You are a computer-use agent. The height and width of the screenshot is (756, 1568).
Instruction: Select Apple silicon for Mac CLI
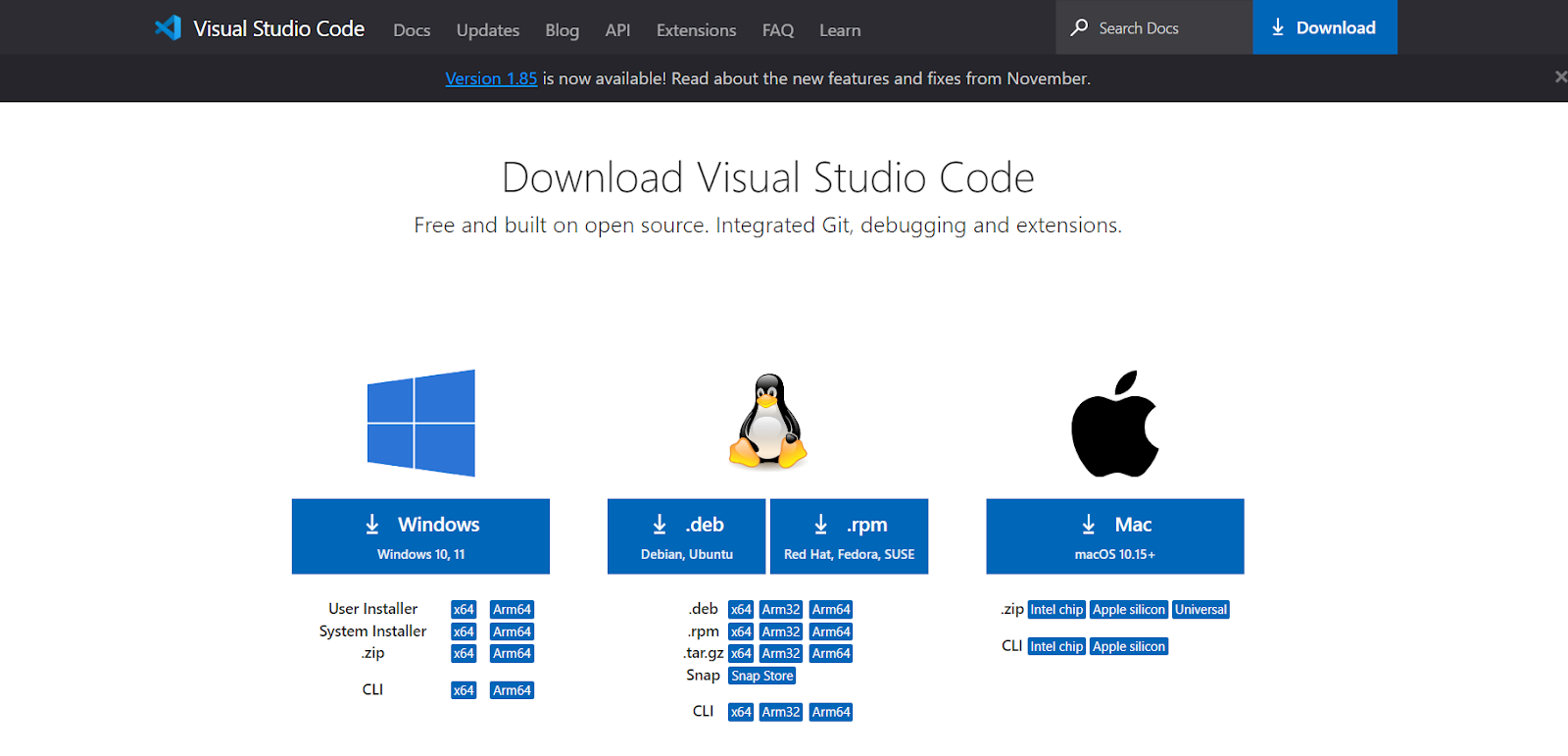(x=1129, y=647)
